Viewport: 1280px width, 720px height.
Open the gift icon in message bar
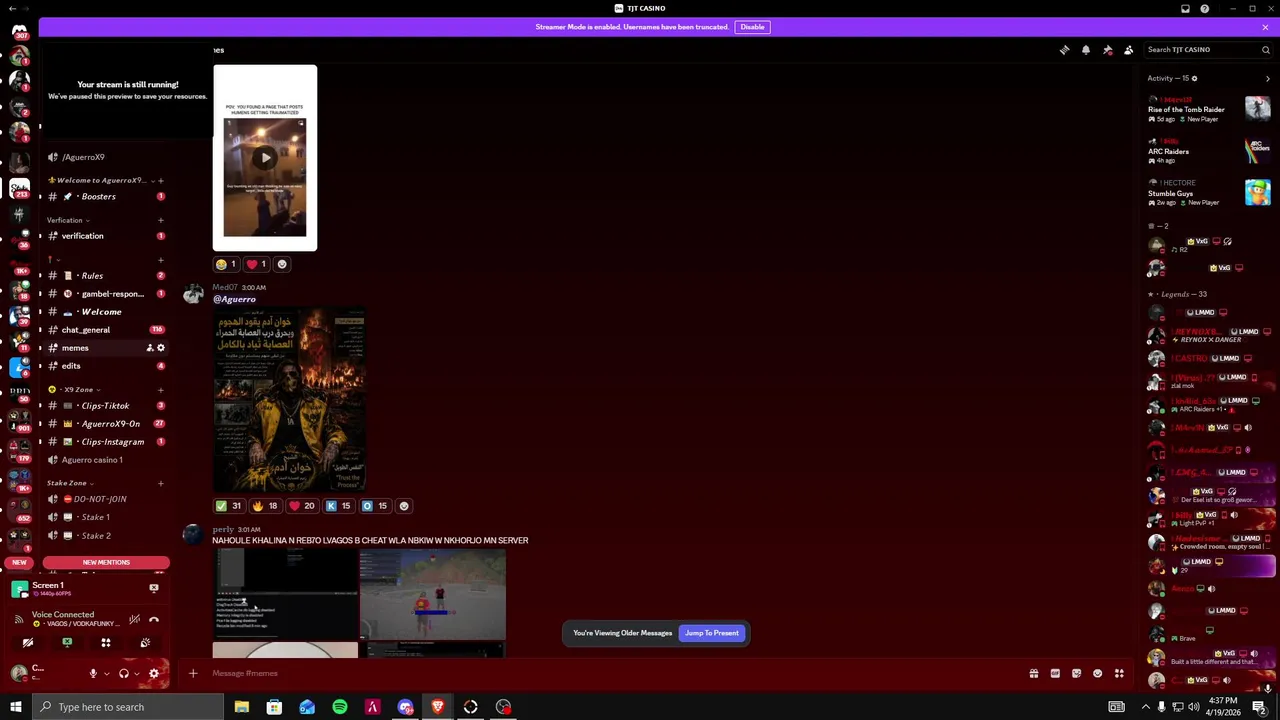pos(1033,673)
